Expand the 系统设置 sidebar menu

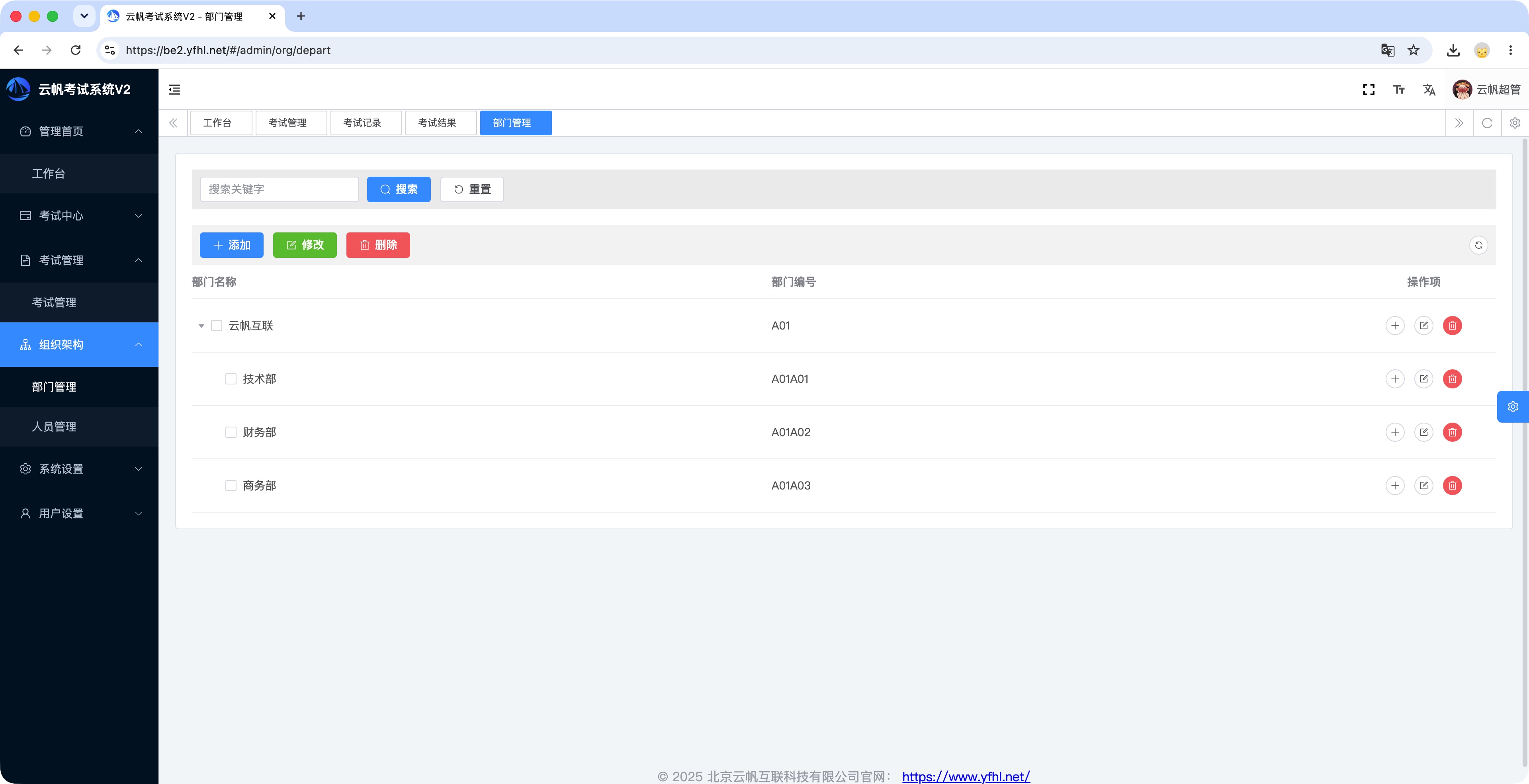[79, 469]
